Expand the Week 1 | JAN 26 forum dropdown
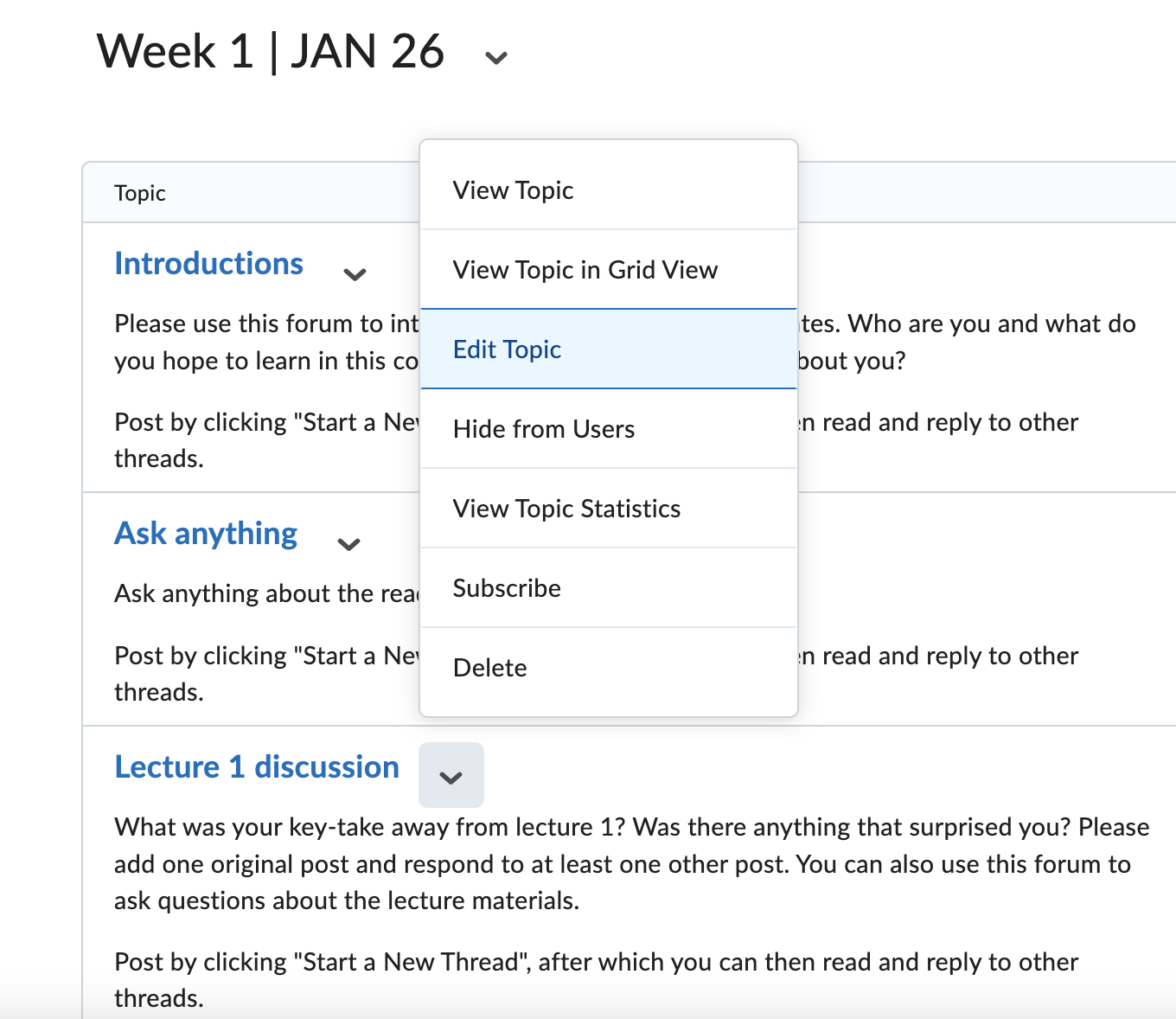 click(495, 58)
